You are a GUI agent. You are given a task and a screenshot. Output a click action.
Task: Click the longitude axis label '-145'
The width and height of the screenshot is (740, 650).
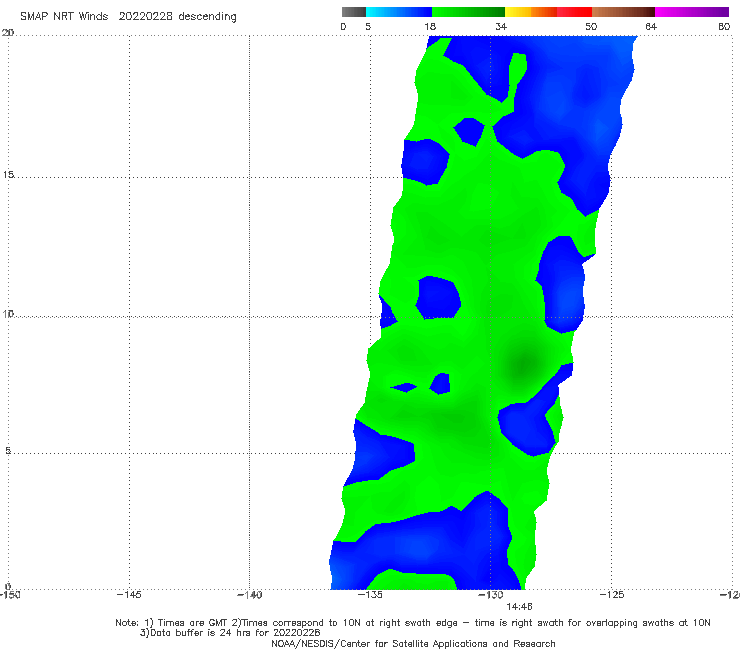coord(129,594)
